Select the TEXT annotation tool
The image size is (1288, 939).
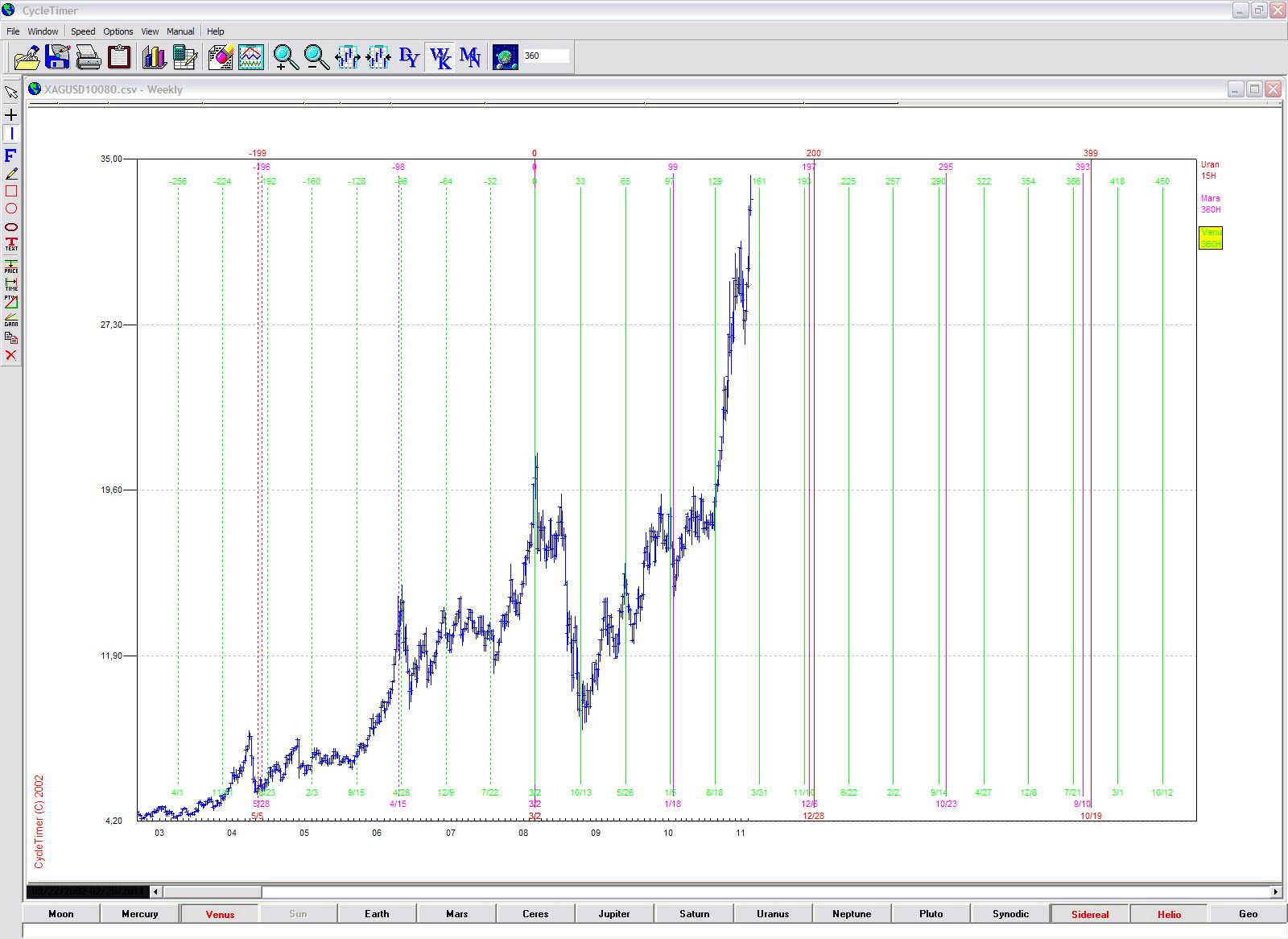(x=11, y=244)
